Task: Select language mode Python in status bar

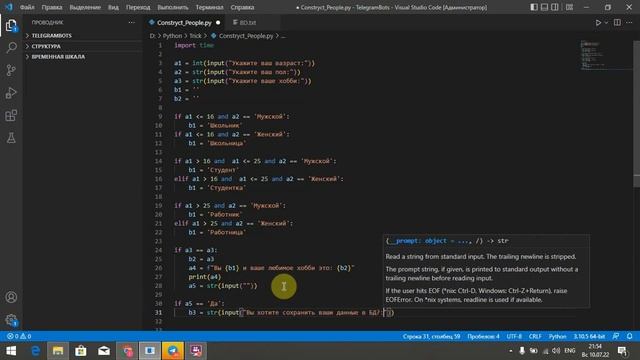Action: 557,336
